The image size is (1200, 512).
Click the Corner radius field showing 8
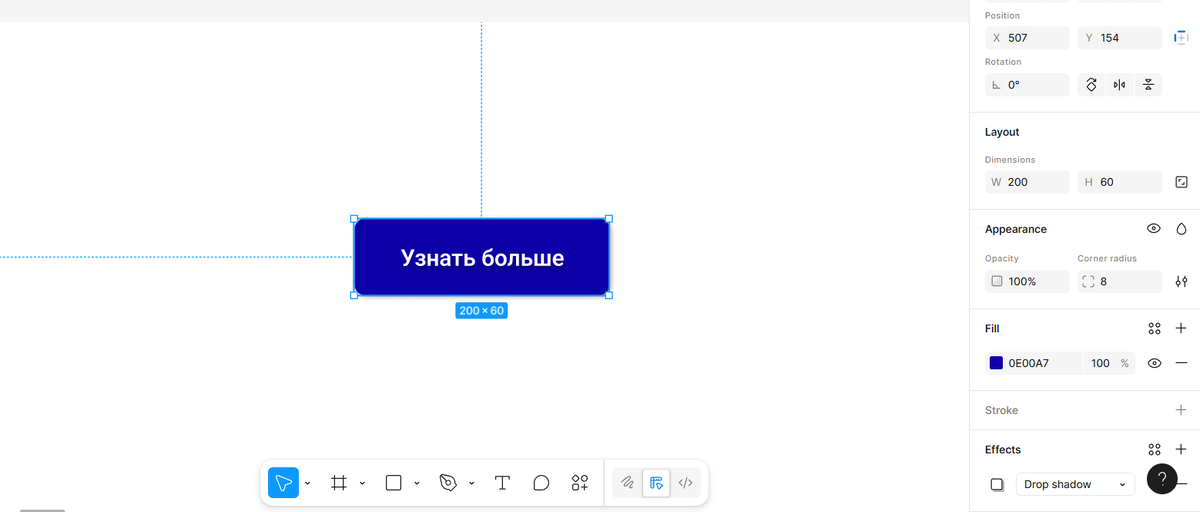tap(1119, 282)
